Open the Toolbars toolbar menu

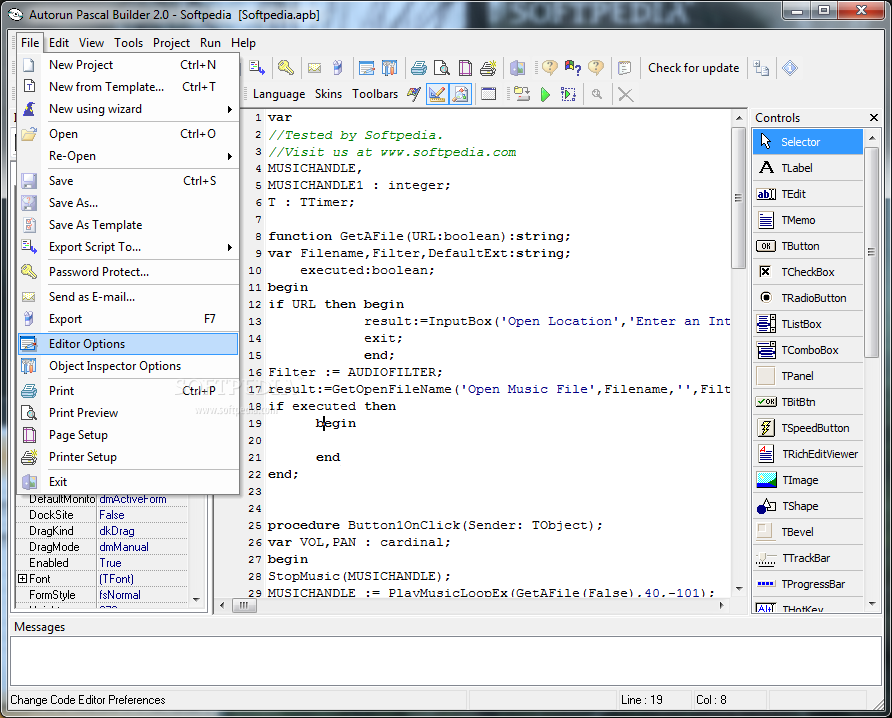[x=375, y=94]
